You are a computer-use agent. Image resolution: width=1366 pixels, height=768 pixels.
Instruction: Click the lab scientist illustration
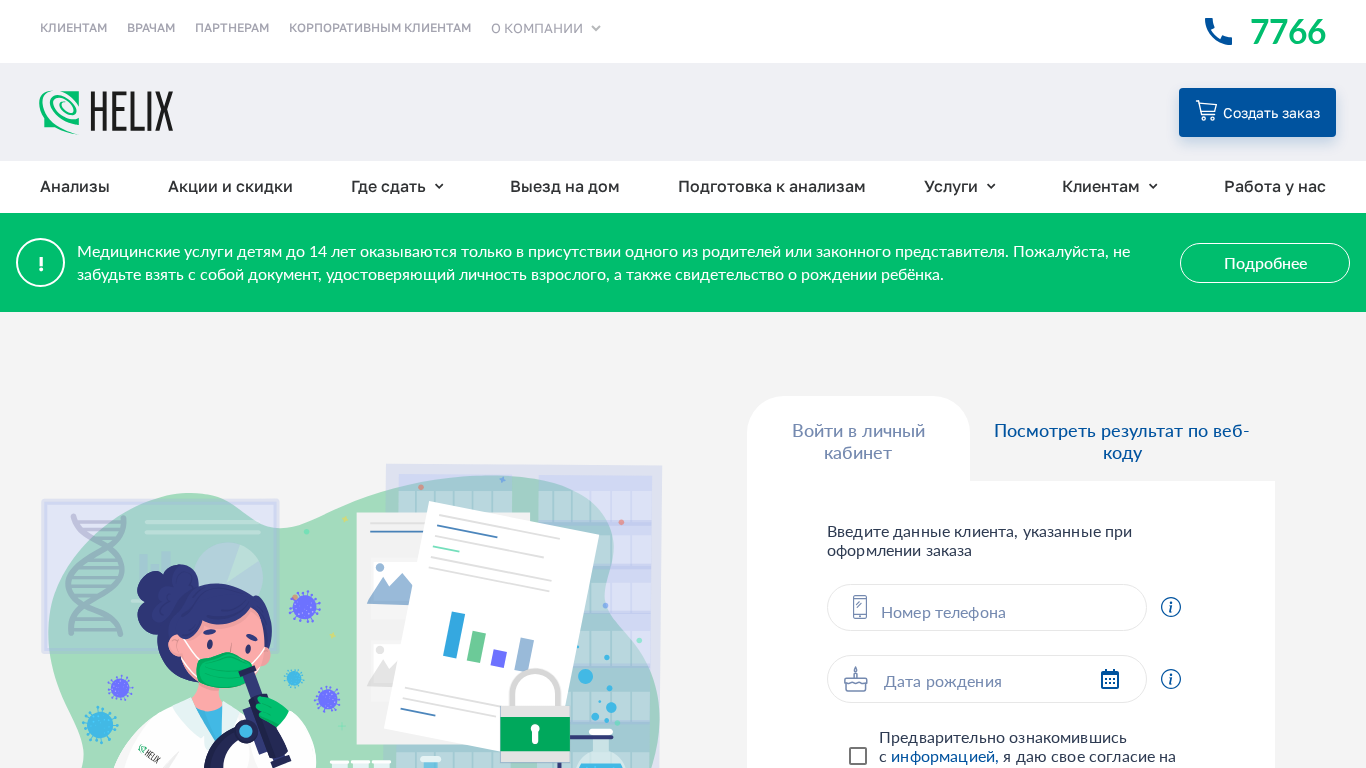click(x=352, y=615)
